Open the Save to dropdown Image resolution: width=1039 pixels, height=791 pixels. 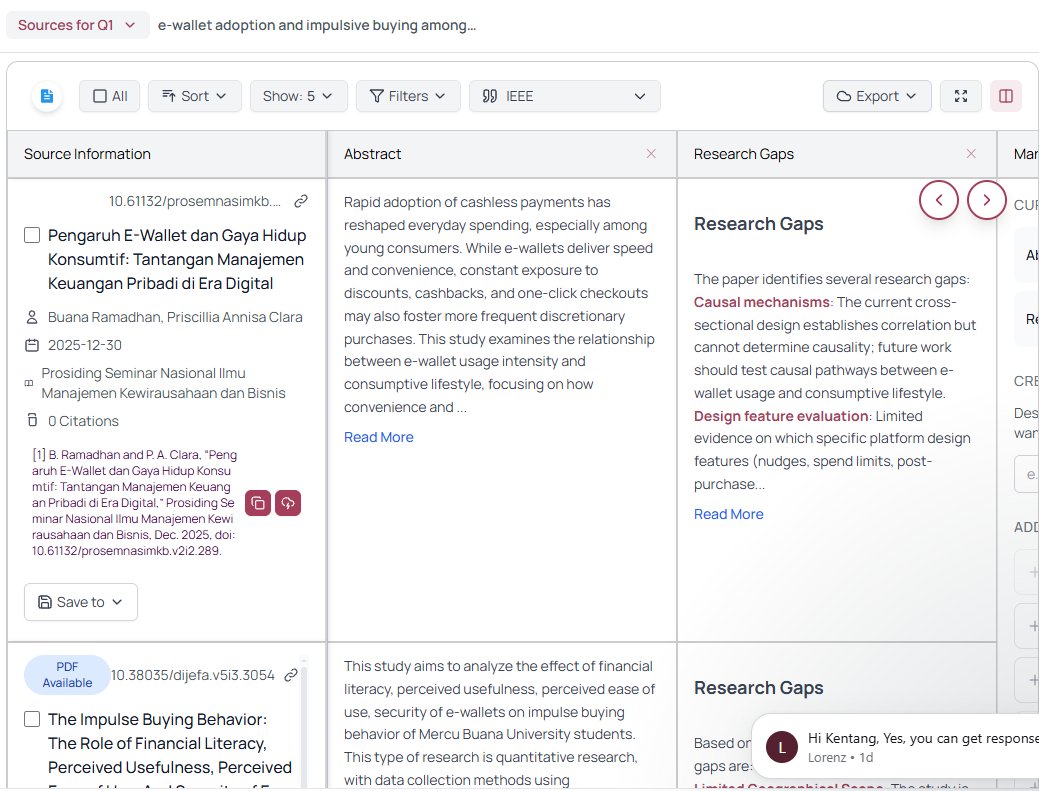[x=81, y=602]
